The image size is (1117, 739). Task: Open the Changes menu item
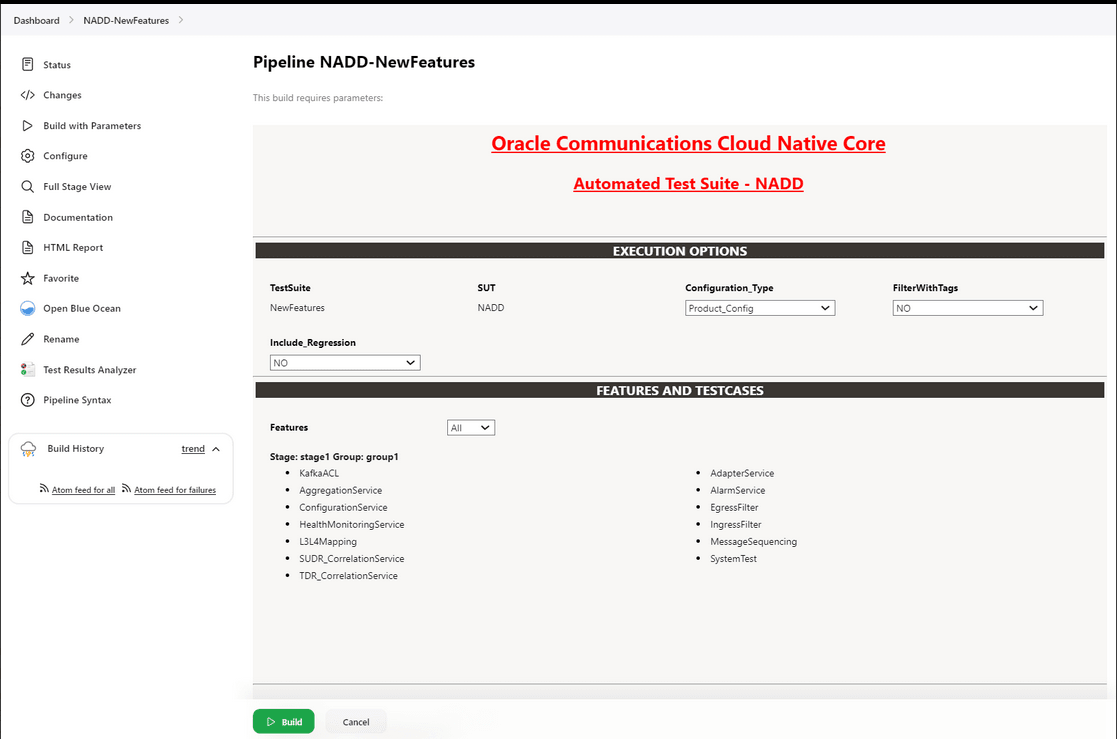pyautogui.click(x=62, y=95)
